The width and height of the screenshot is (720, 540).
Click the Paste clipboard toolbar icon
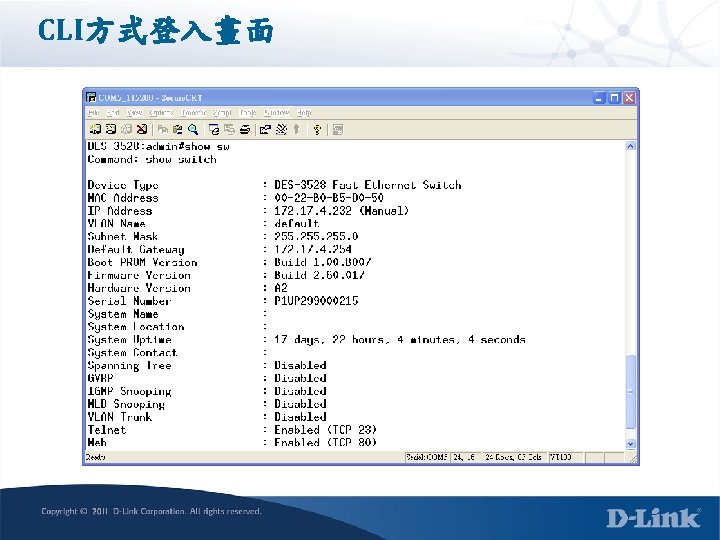pos(178,129)
